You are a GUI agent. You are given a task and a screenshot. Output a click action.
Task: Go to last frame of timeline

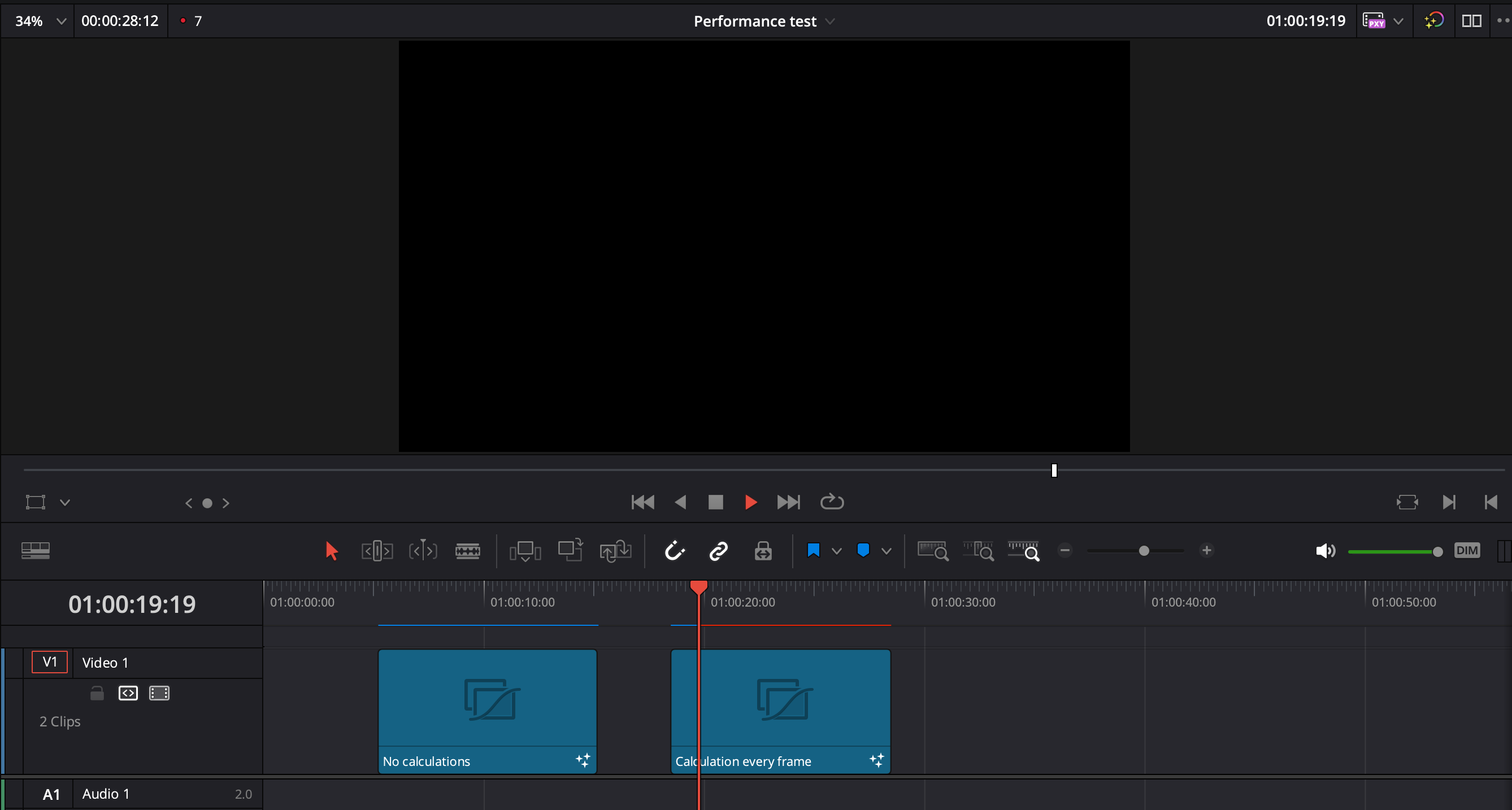click(788, 502)
